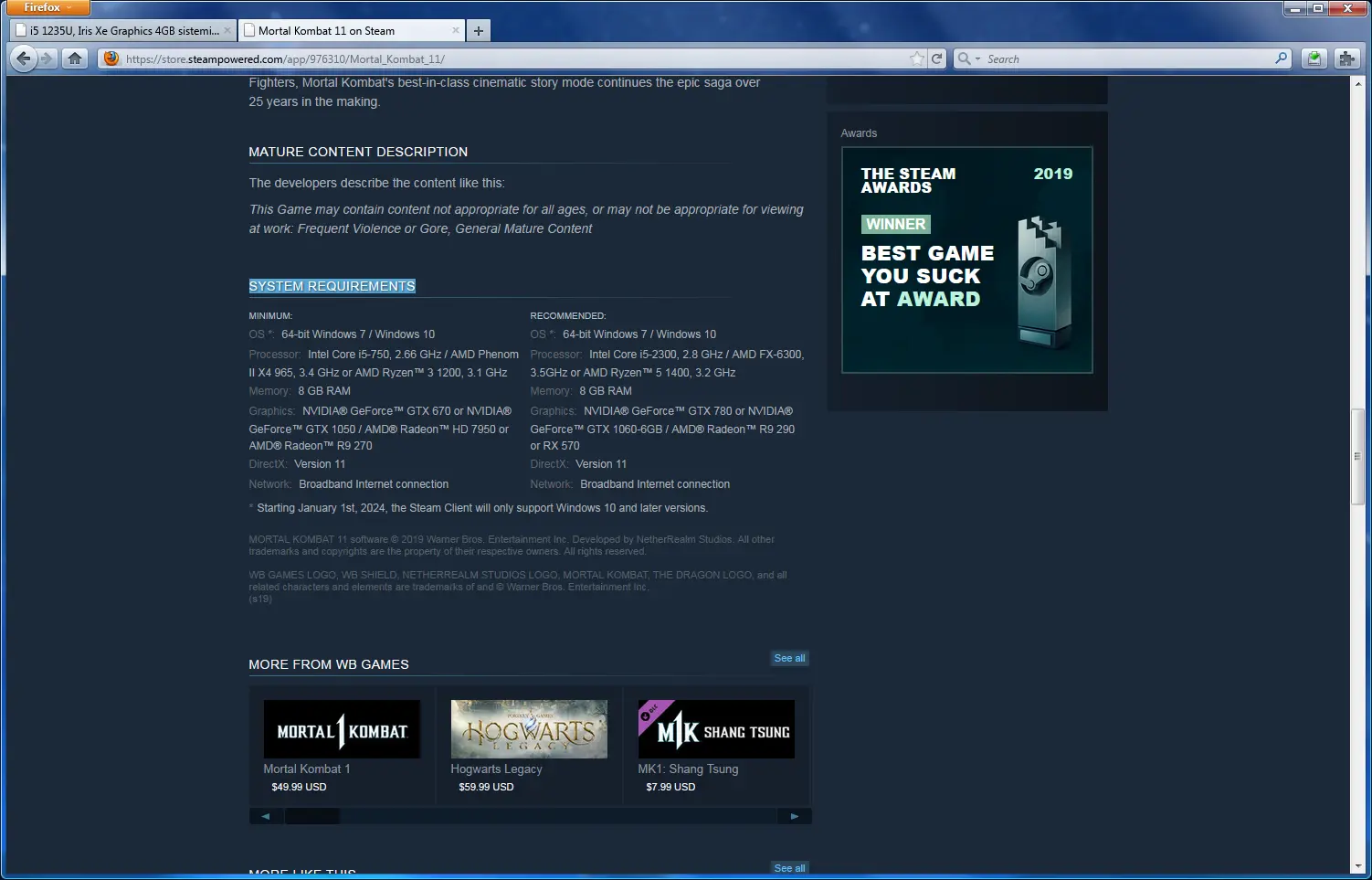Bookmark this page with the star icon

pos(917,58)
